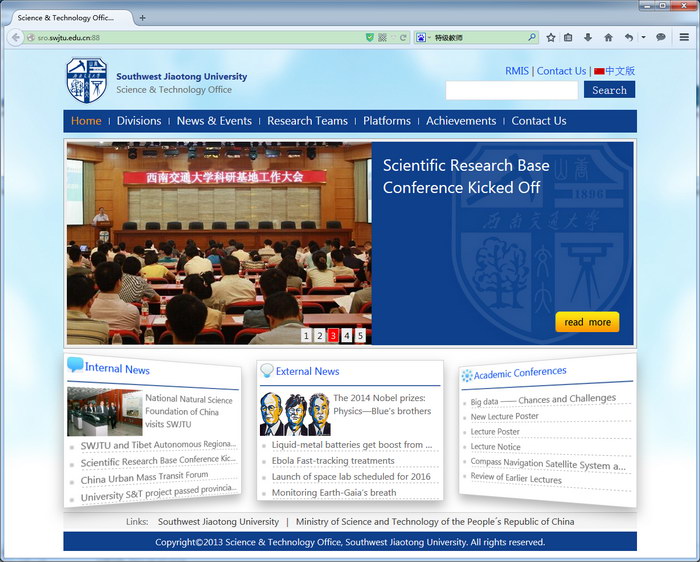700x562 pixels.
Task: Open New Lecture Poster item
Action: 504,416
